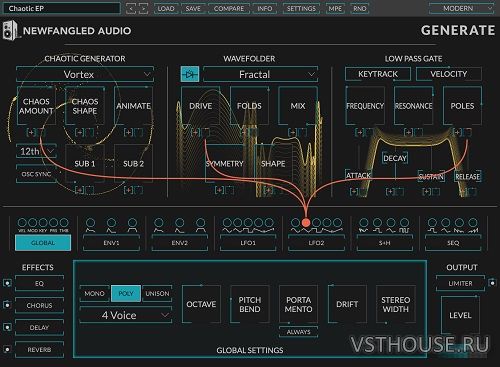This screenshot has height=367, width=500.
Task: Toggle the Chorus effect enable switch
Action: click(7, 305)
